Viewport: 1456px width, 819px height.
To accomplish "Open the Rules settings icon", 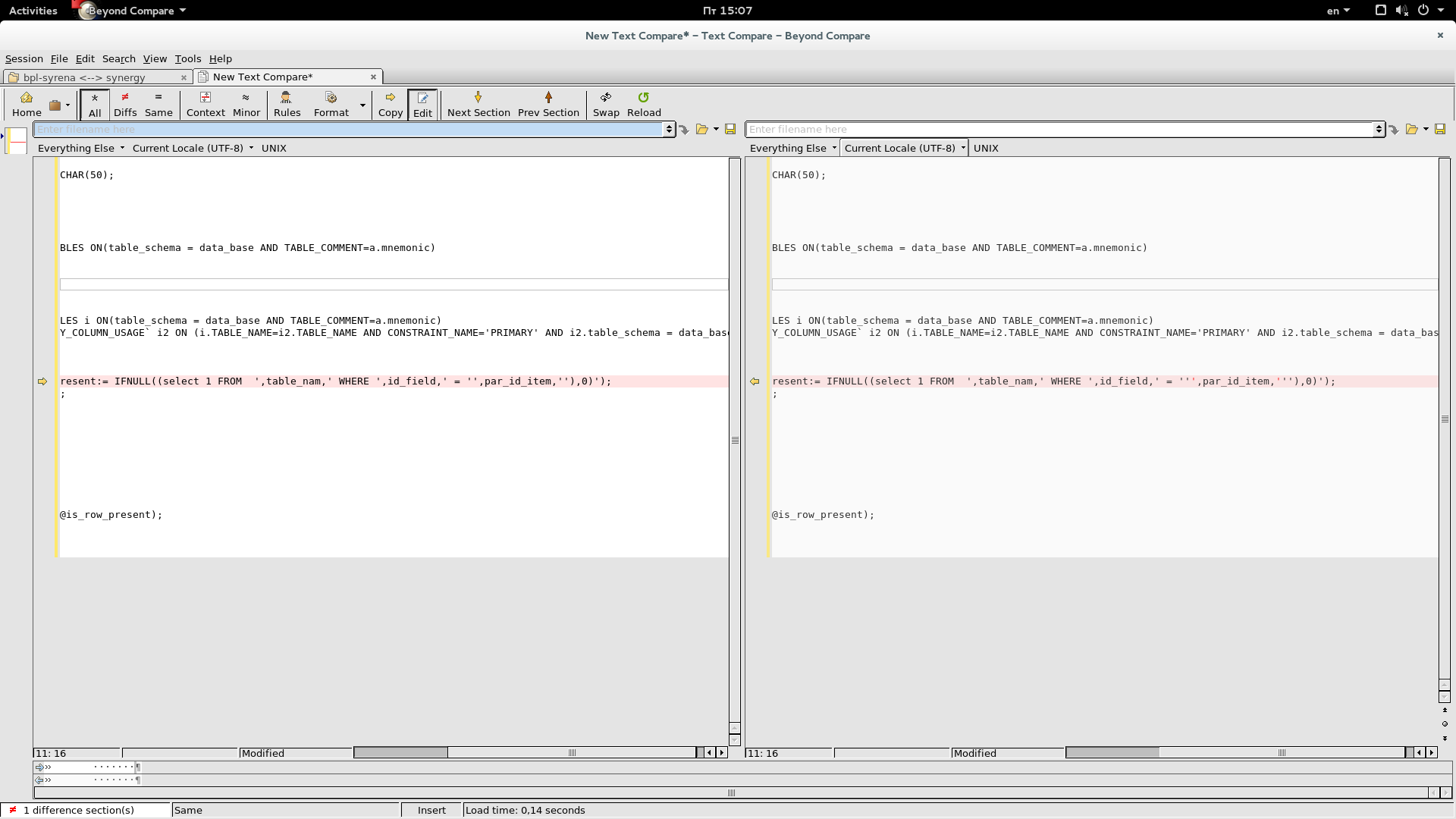I will [x=287, y=104].
